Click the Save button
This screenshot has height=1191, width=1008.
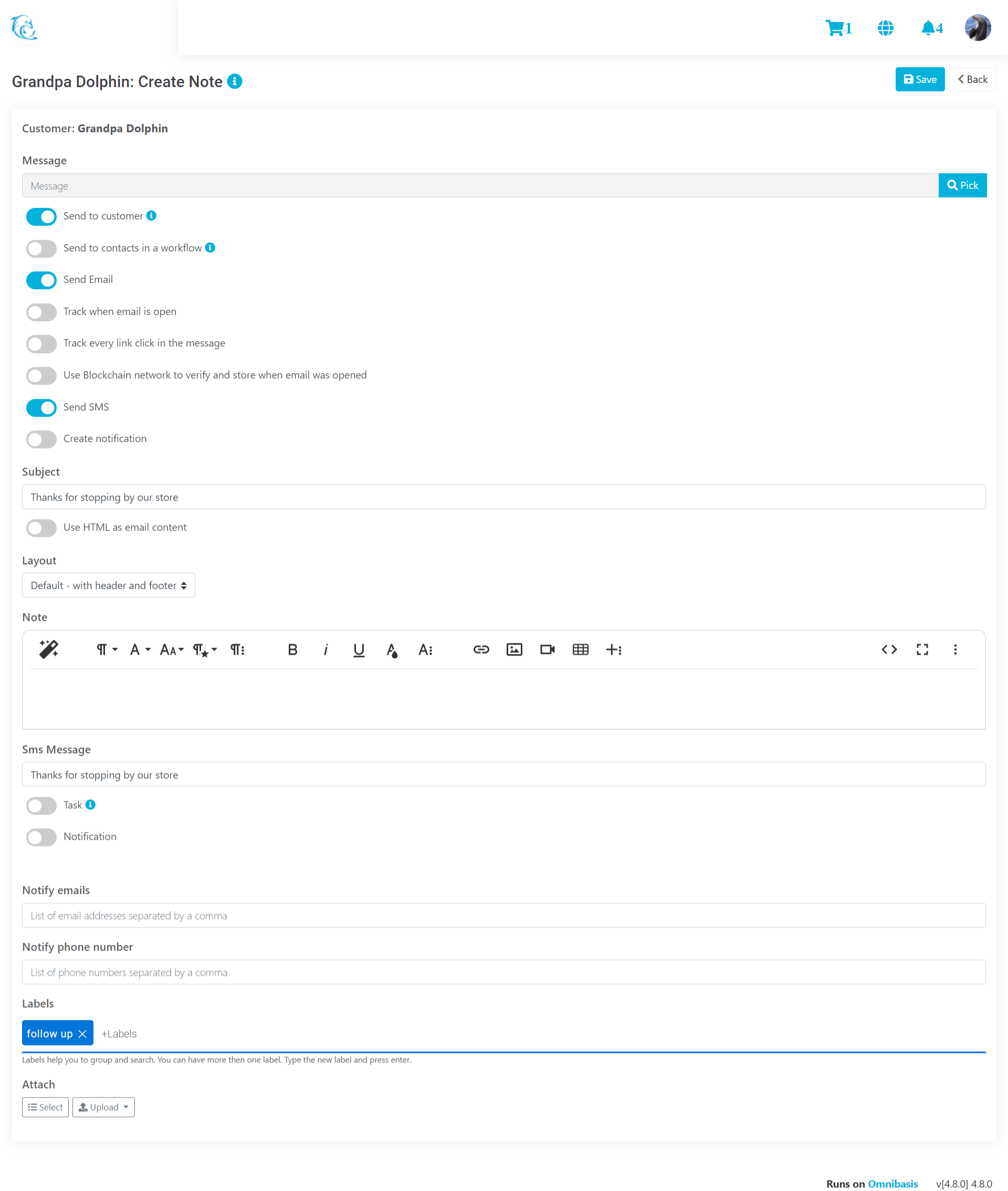click(919, 79)
